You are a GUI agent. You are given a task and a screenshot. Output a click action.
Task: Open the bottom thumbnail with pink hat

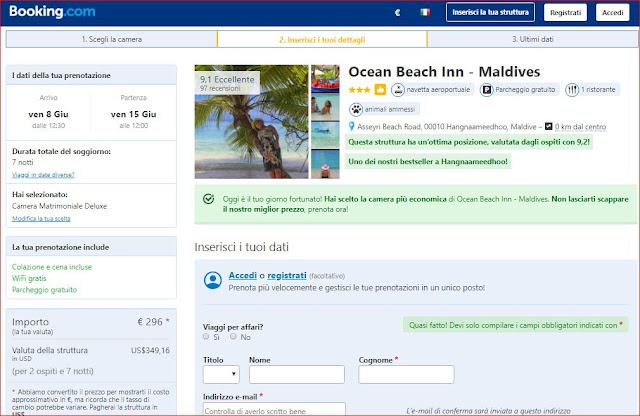pos(325,164)
